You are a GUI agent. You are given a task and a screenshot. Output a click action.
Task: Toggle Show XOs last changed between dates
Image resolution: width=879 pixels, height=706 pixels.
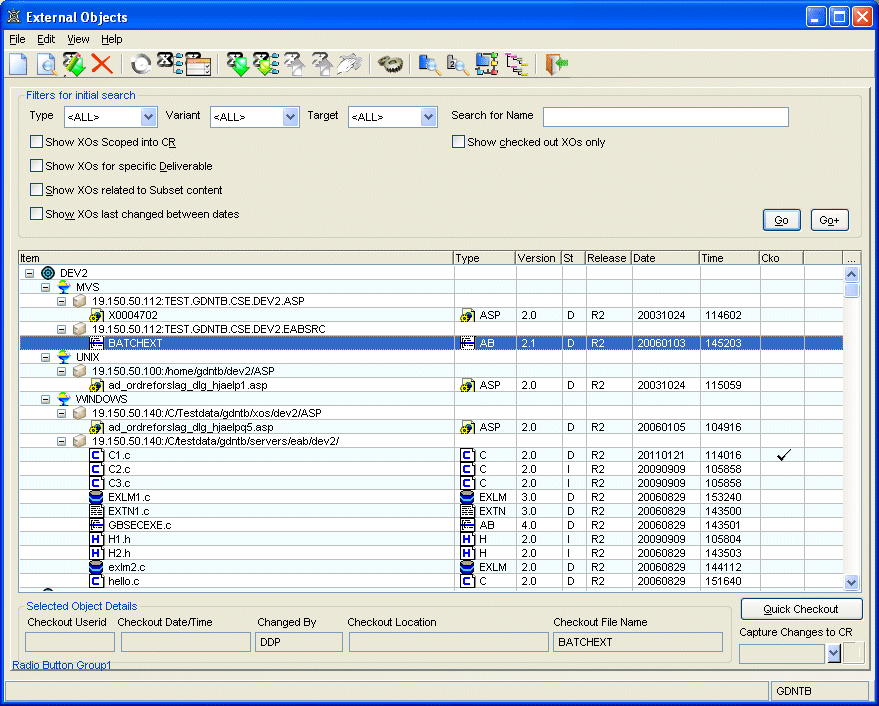(x=37, y=214)
